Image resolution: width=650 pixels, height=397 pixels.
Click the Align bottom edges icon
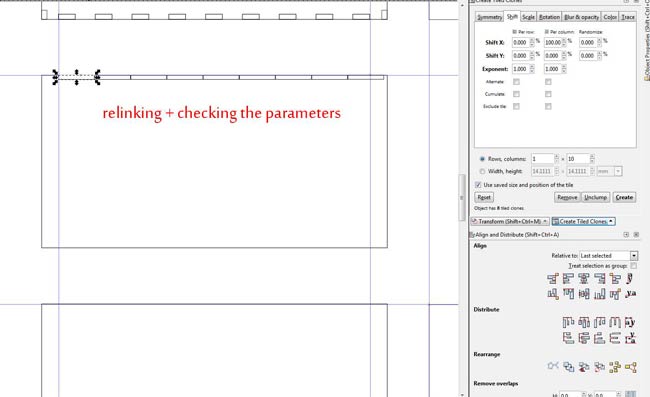[x=600, y=294]
